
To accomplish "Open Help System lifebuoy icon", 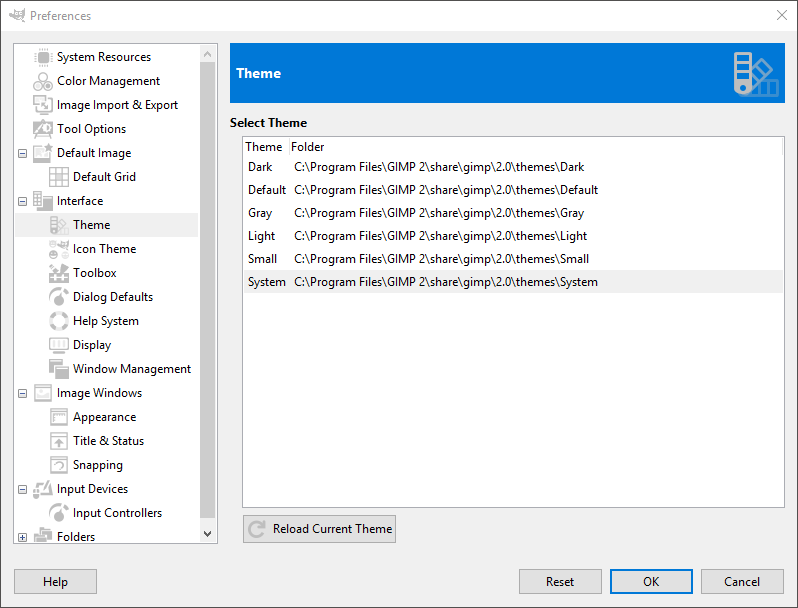I will click(59, 321).
